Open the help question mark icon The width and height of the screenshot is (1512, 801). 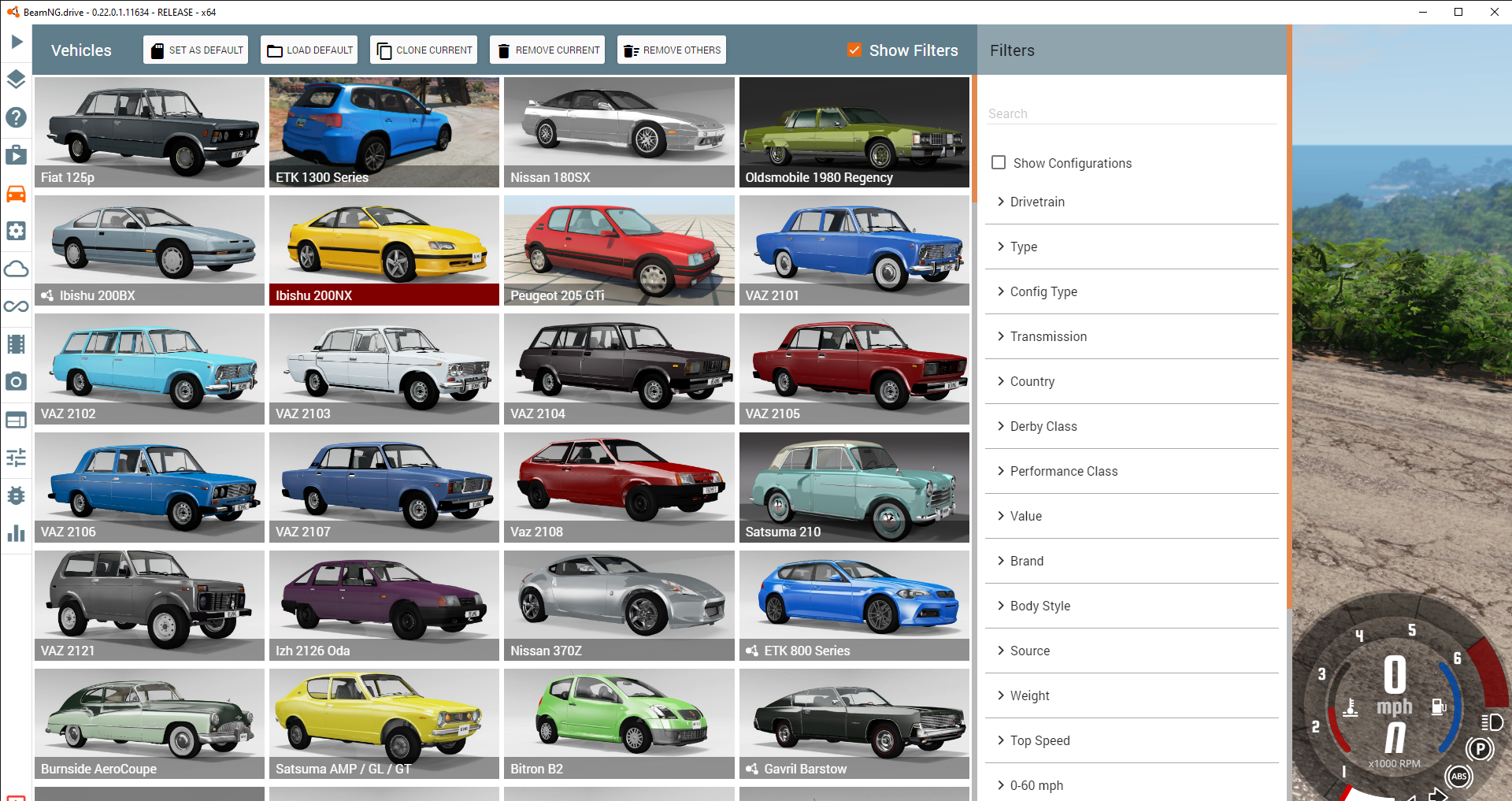coord(17,117)
